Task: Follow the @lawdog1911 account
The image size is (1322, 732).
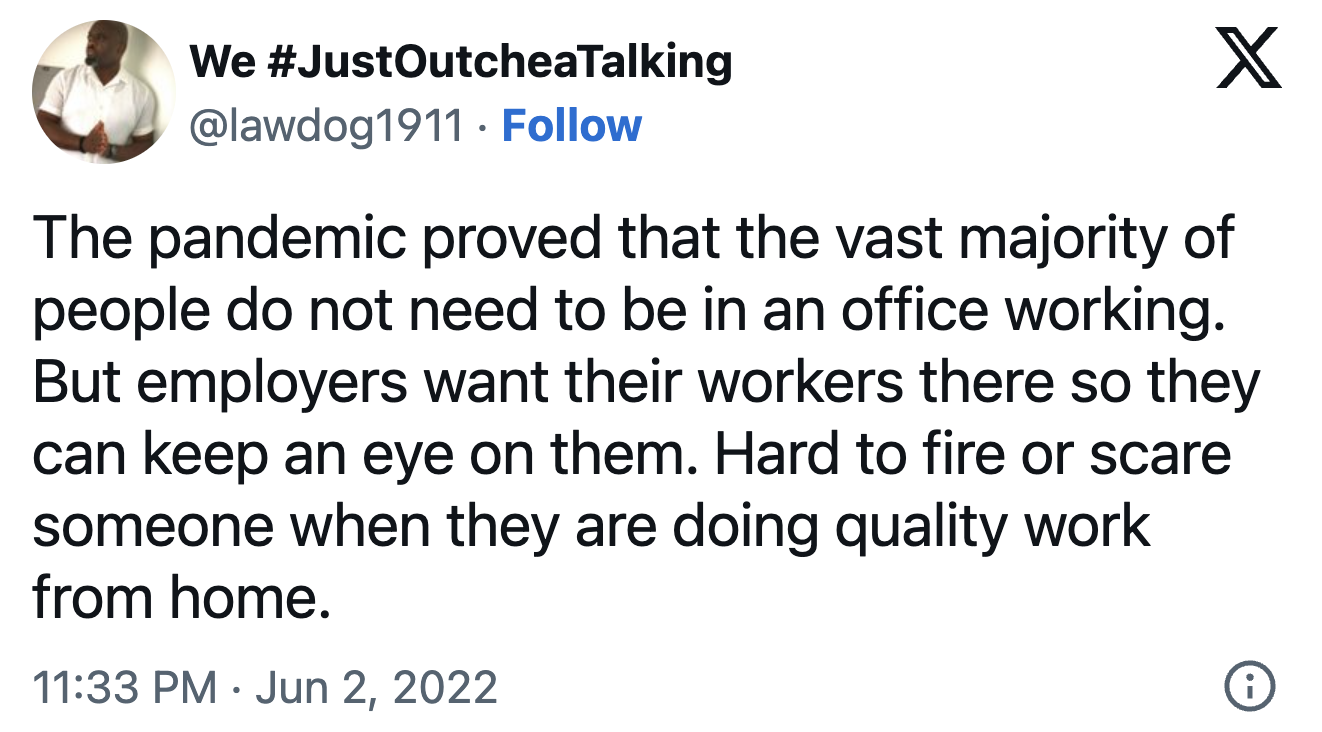Action: click(571, 126)
